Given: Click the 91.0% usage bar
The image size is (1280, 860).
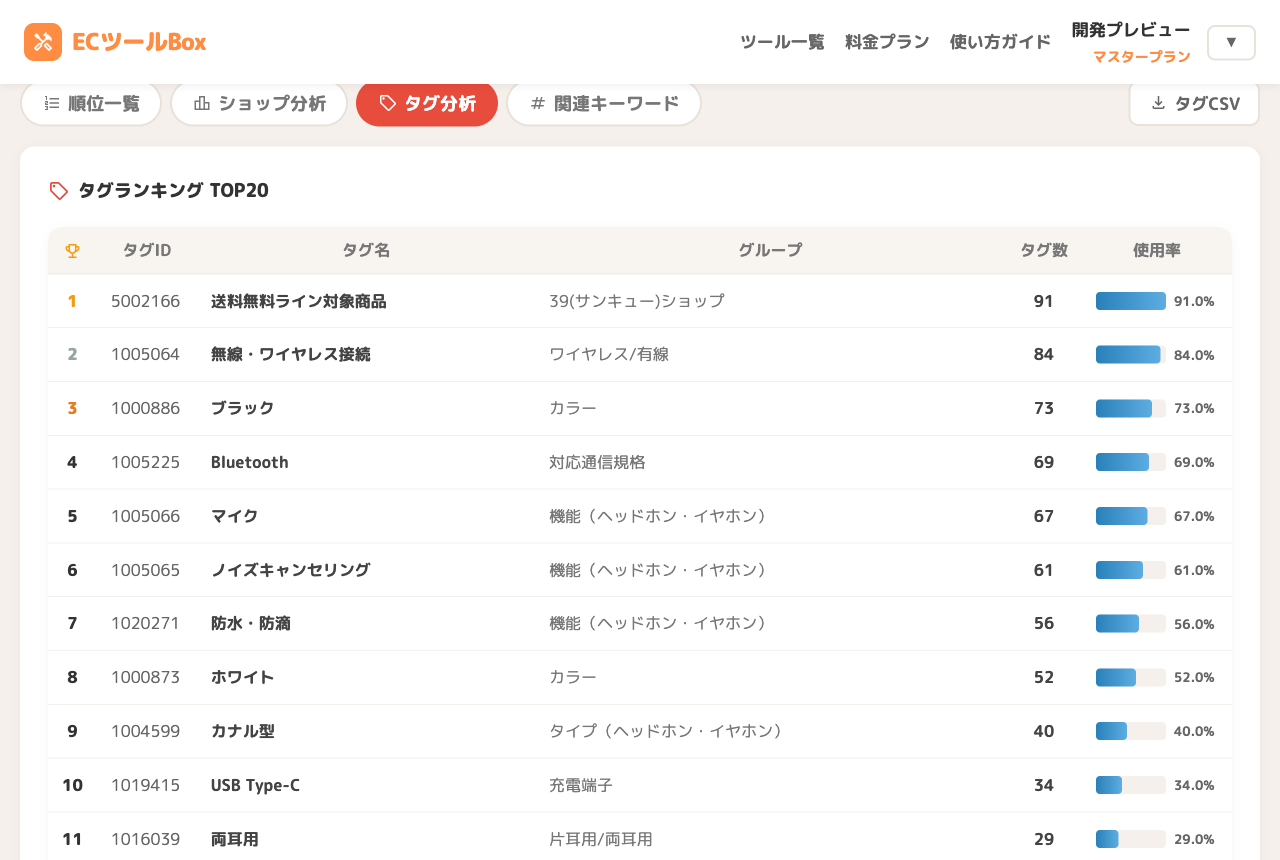Looking at the screenshot, I should (1131, 301).
